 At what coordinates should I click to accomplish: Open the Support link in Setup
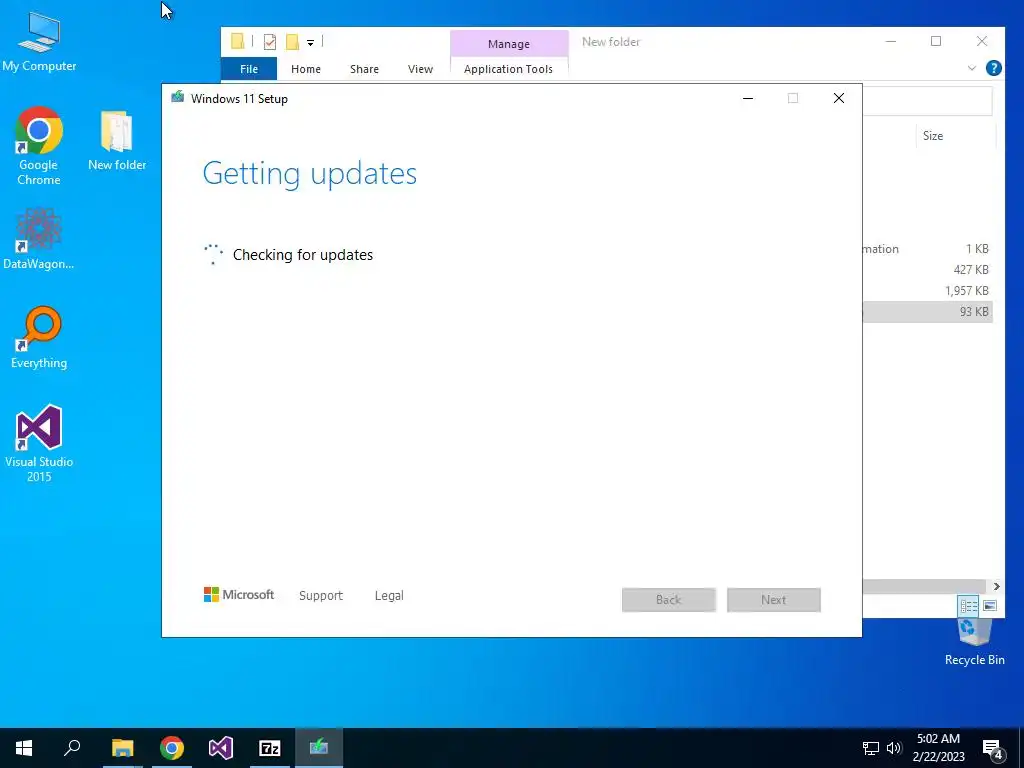pyautogui.click(x=321, y=596)
